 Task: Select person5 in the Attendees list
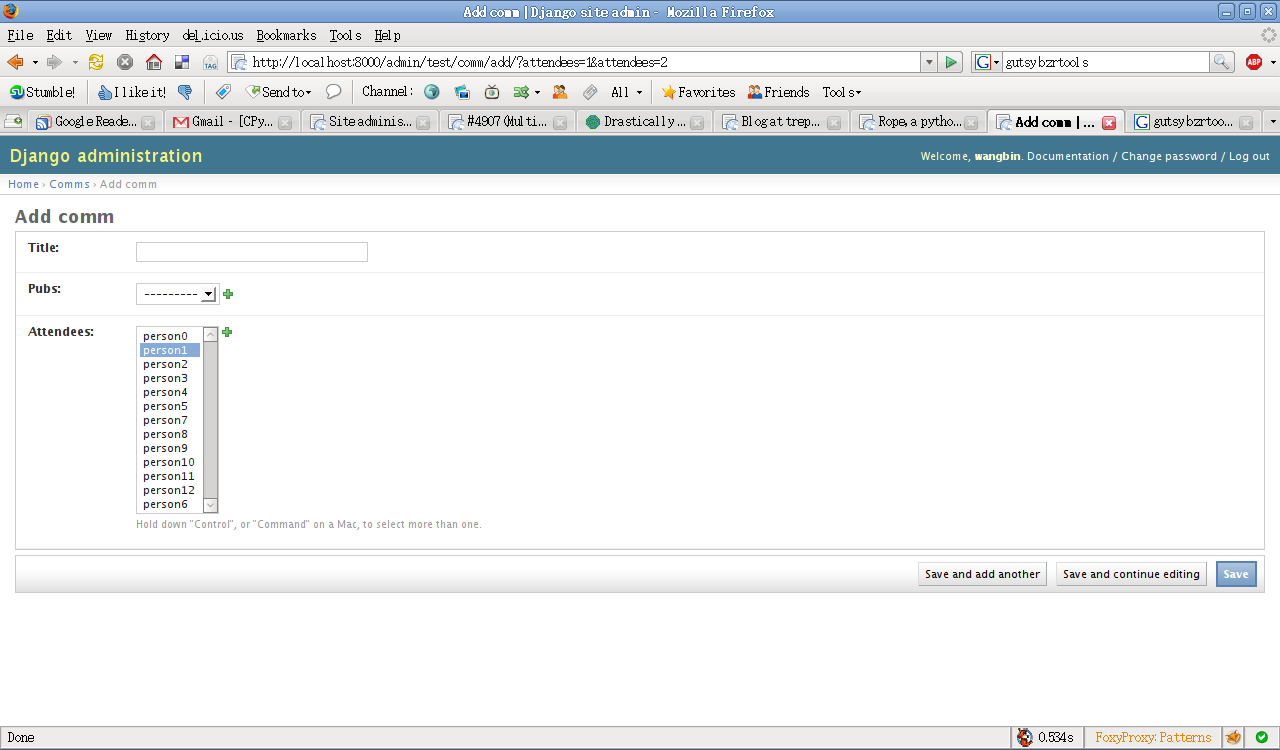click(x=165, y=406)
